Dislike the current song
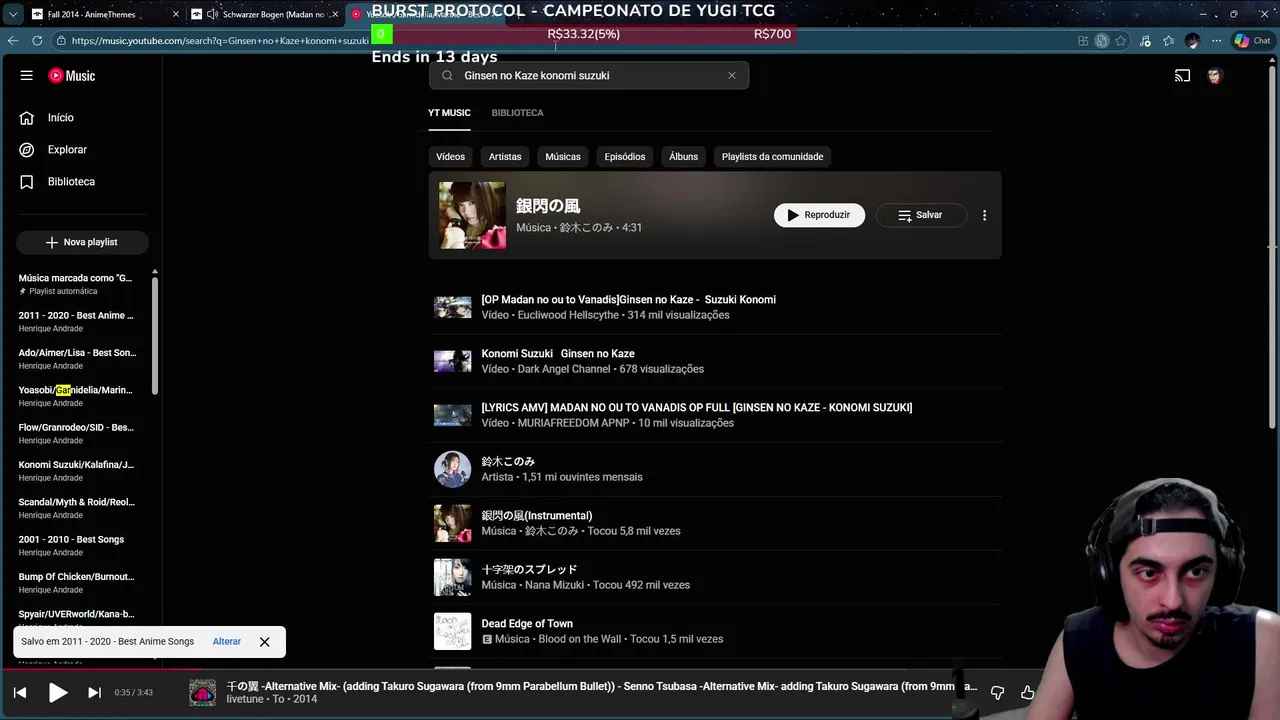The height and width of the screenshot is (720, 1280). click(x=997, y=692)
